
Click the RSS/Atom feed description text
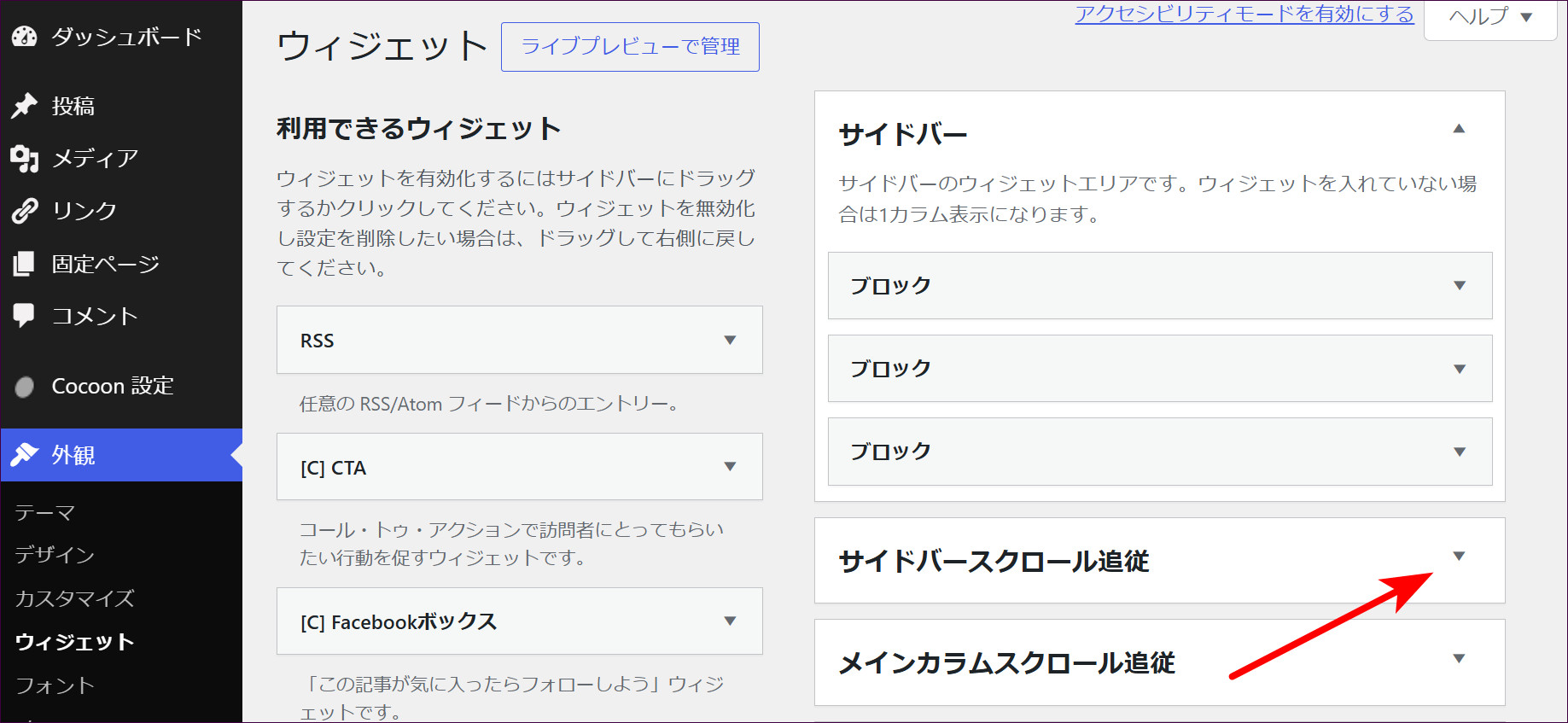[490, 404]
